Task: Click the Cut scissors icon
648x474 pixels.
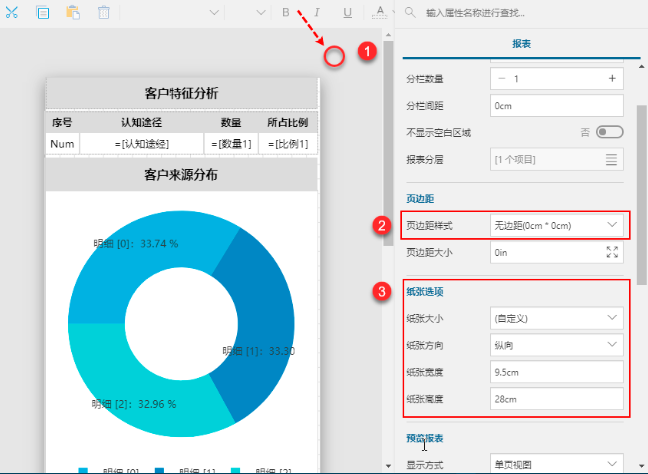Action: coord(12,12)
